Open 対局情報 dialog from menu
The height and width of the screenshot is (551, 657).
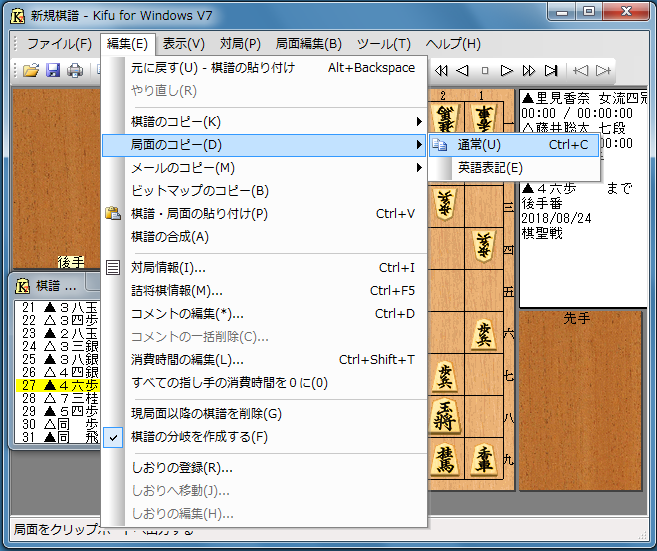(169, 268)
